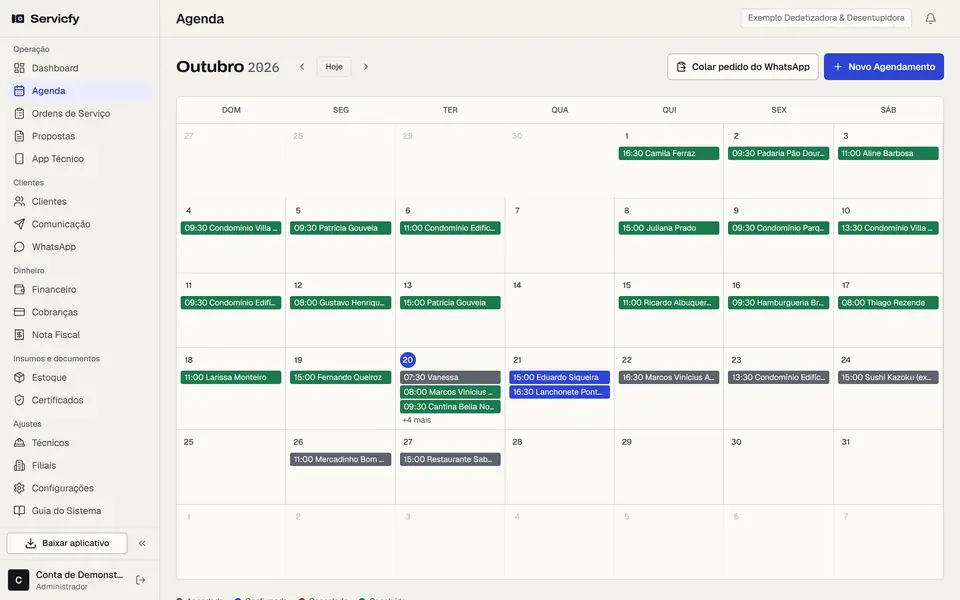Select day 28 cell number
960x600 pixels.
(x=517, y=442)
